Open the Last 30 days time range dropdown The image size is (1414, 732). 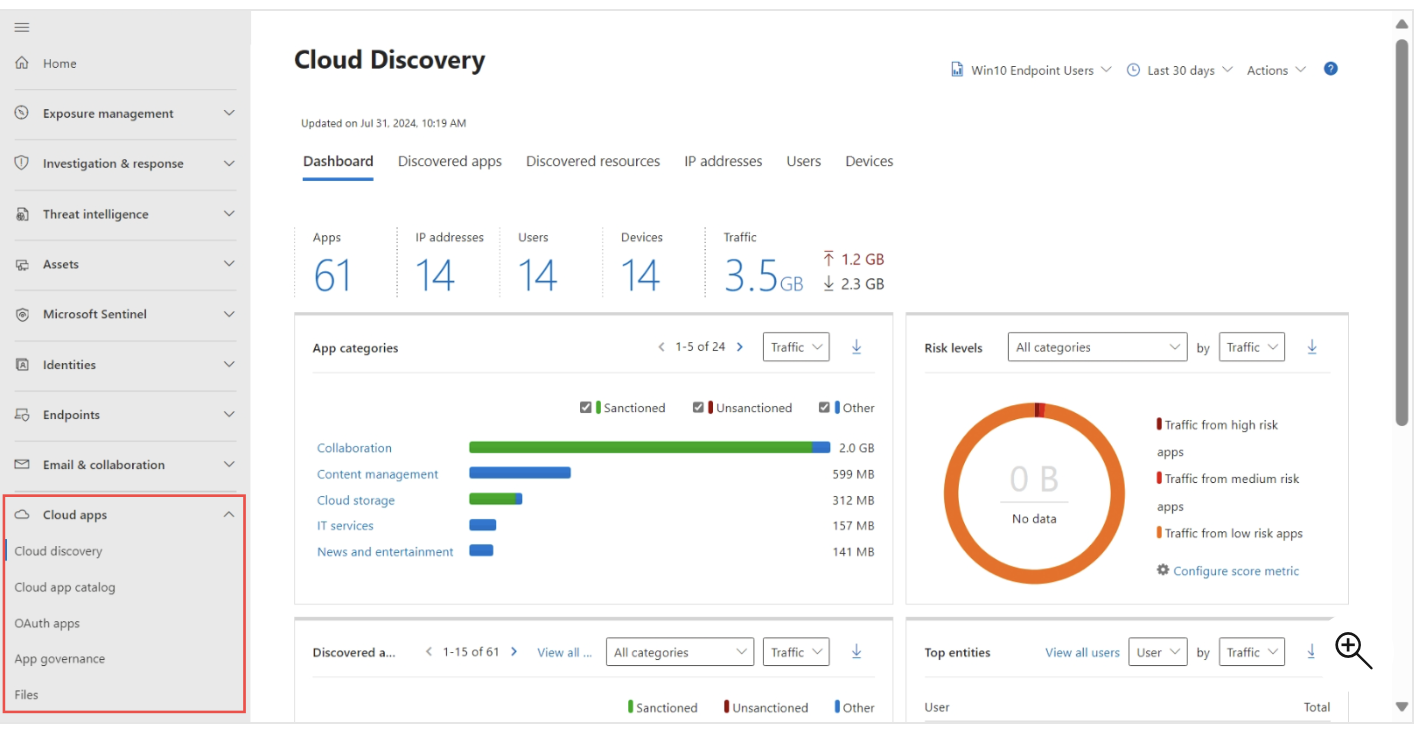pyautogui.click(x=1180, y=70)
